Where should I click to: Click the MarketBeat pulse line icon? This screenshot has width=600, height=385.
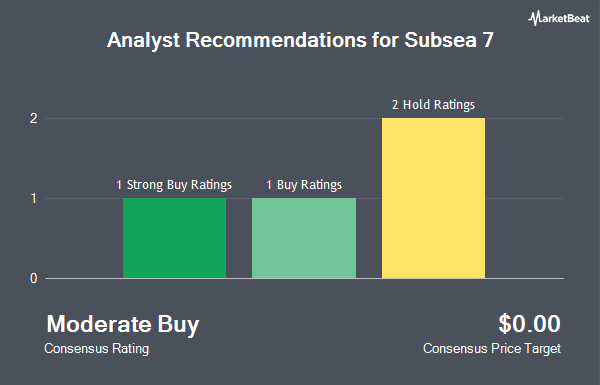pos(534,18)
